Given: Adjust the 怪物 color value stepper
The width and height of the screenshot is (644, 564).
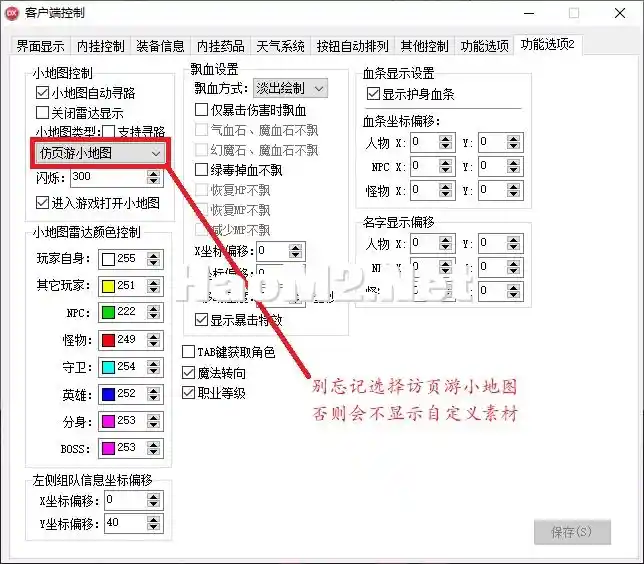Looking at the screenshot, I should click(x=154, y=341).
